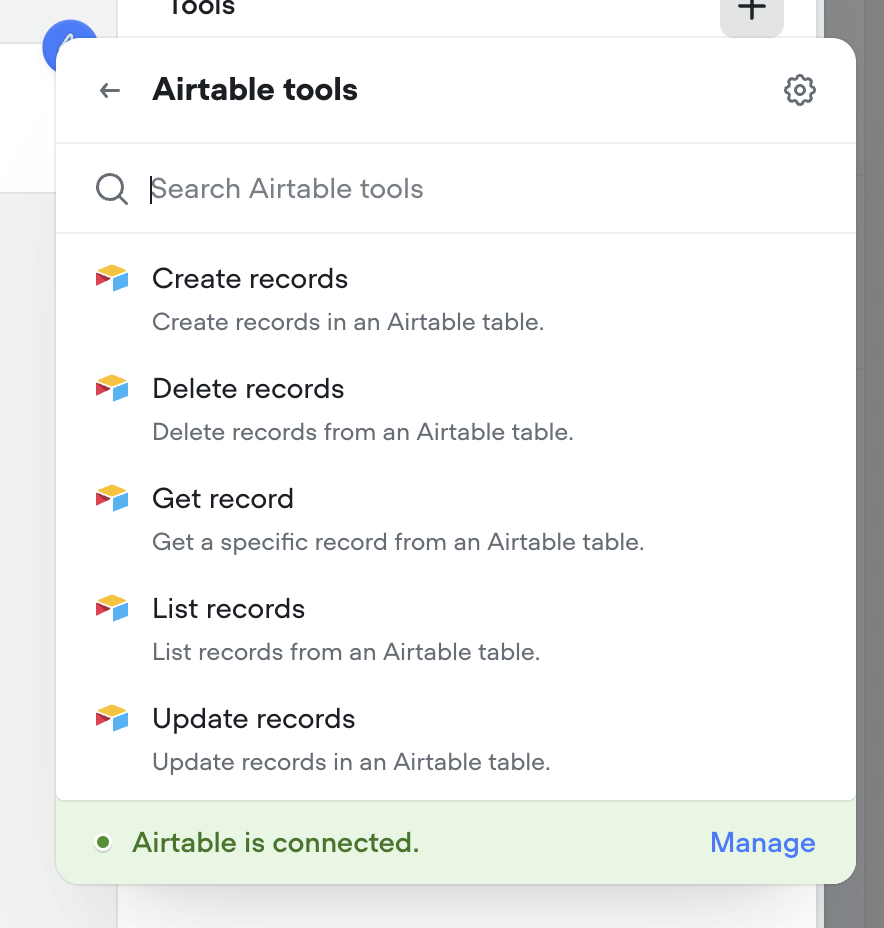This screenshot has height=928, width=884.
Task: Open the settings gear for Airtable tools
Action: click(800, 90)
